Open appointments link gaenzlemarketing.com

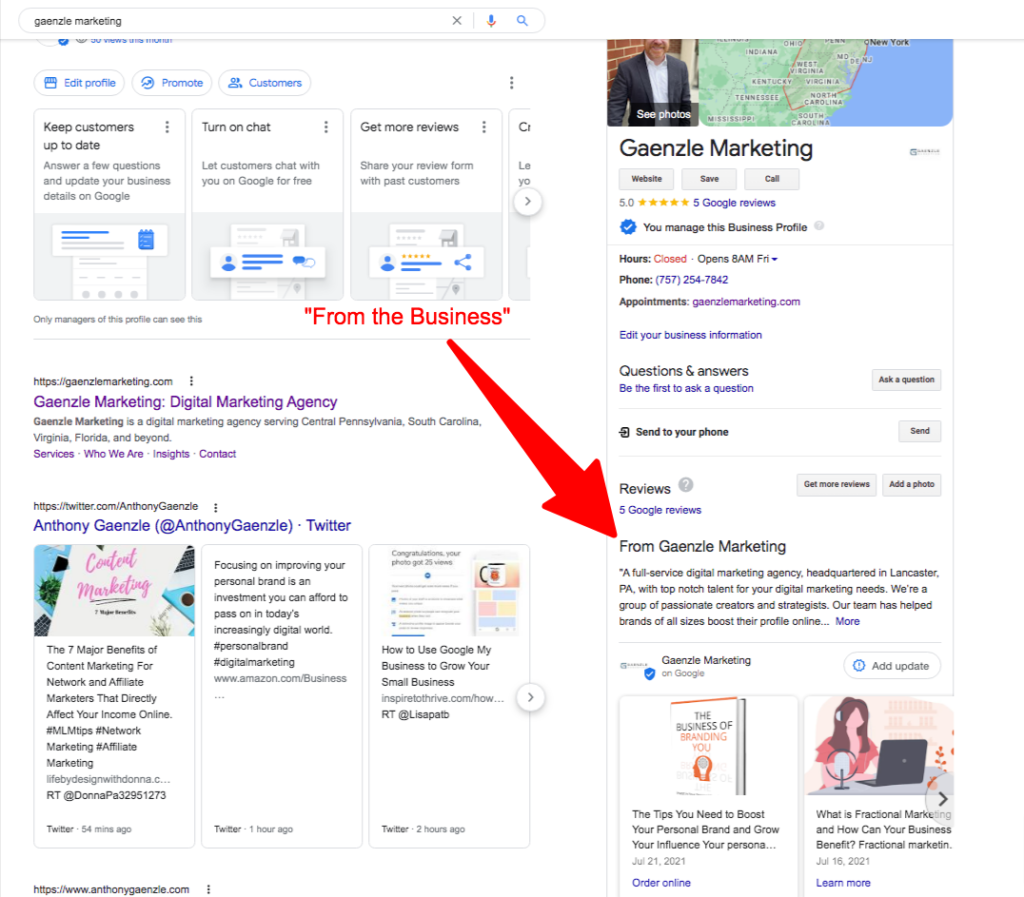[746, 302]
